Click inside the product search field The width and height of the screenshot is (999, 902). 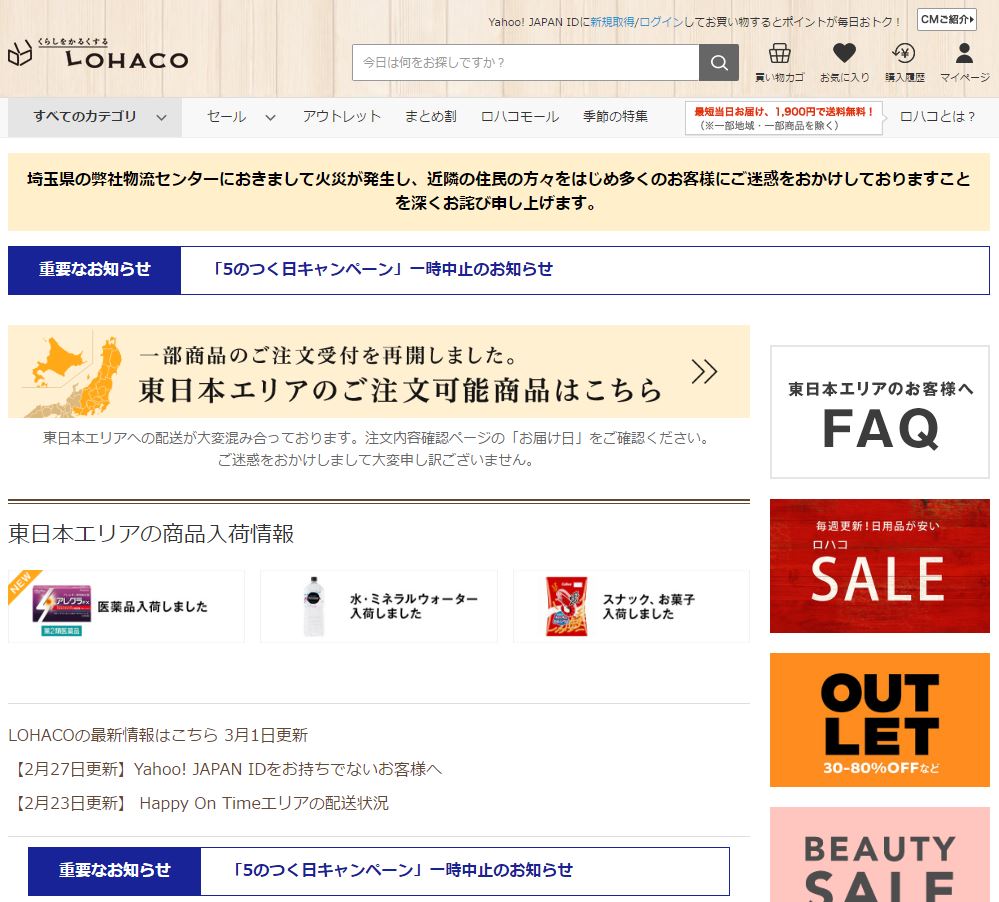coord(525,62)
